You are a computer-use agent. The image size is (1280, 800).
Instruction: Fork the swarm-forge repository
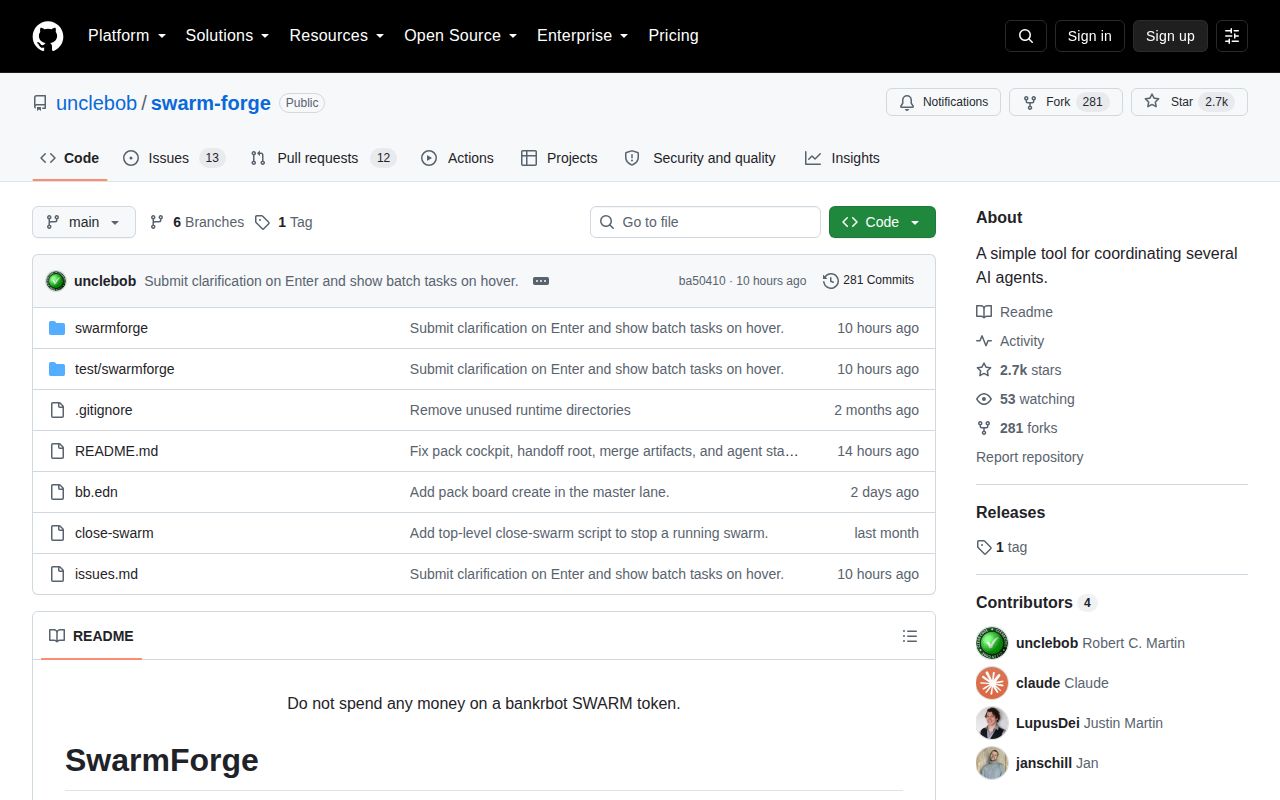[x=1066, y=102]
